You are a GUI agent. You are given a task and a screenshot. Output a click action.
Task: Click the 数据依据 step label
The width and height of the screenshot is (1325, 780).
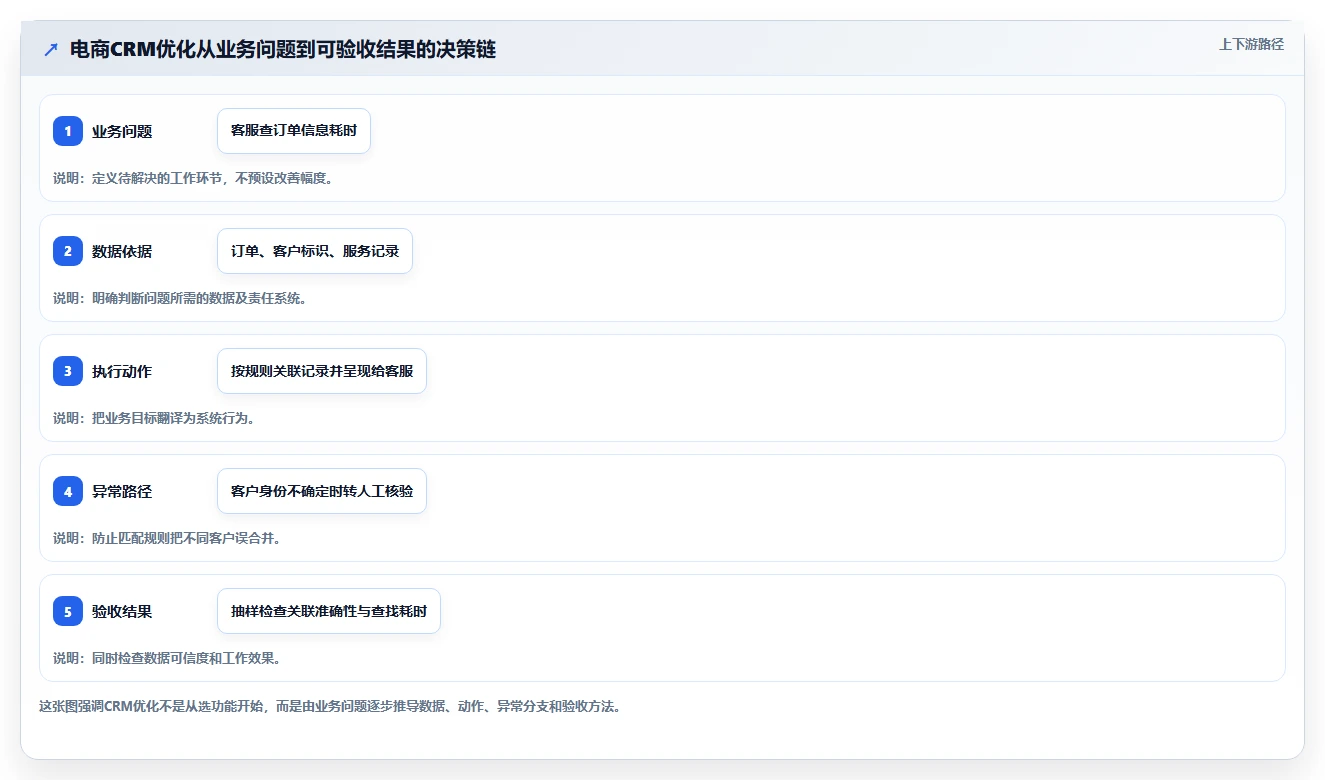click(122, 251)
